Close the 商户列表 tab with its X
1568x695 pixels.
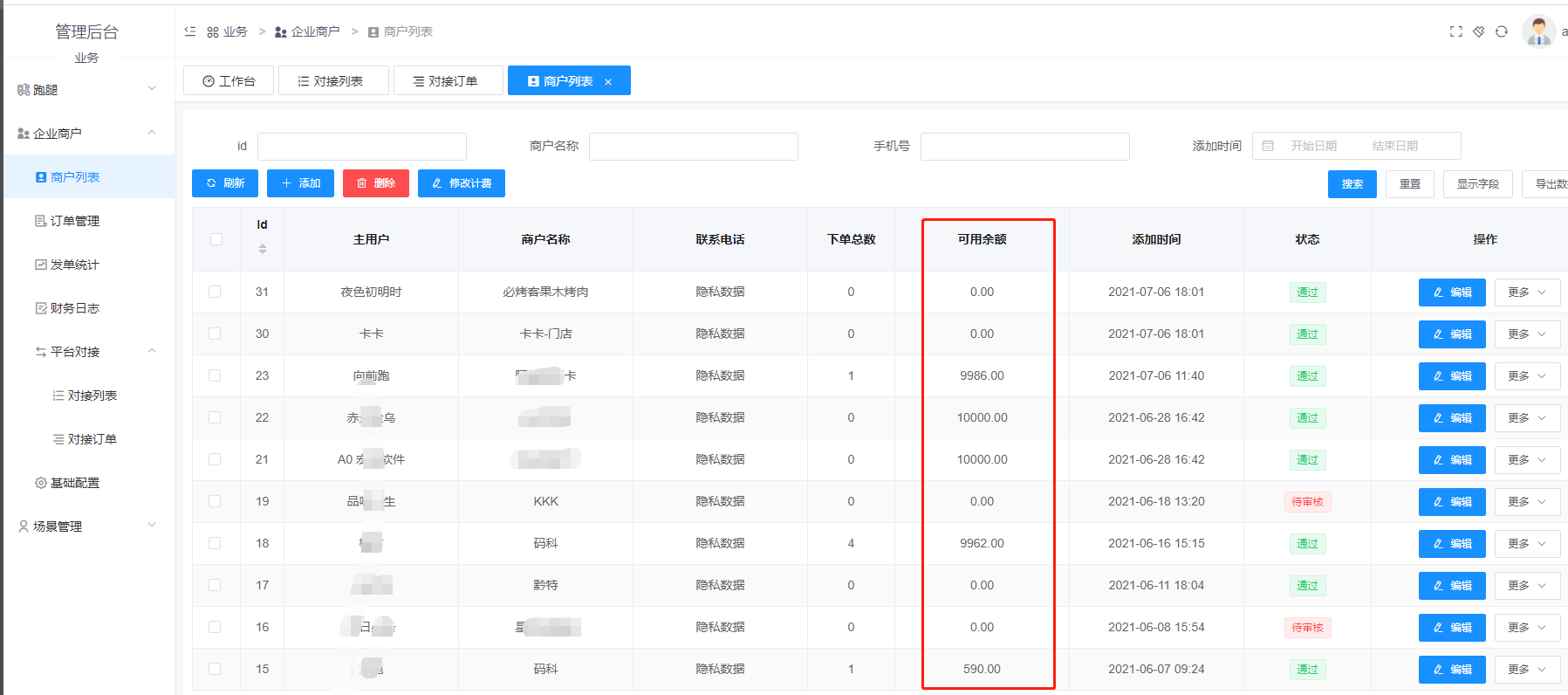(608, 81)
